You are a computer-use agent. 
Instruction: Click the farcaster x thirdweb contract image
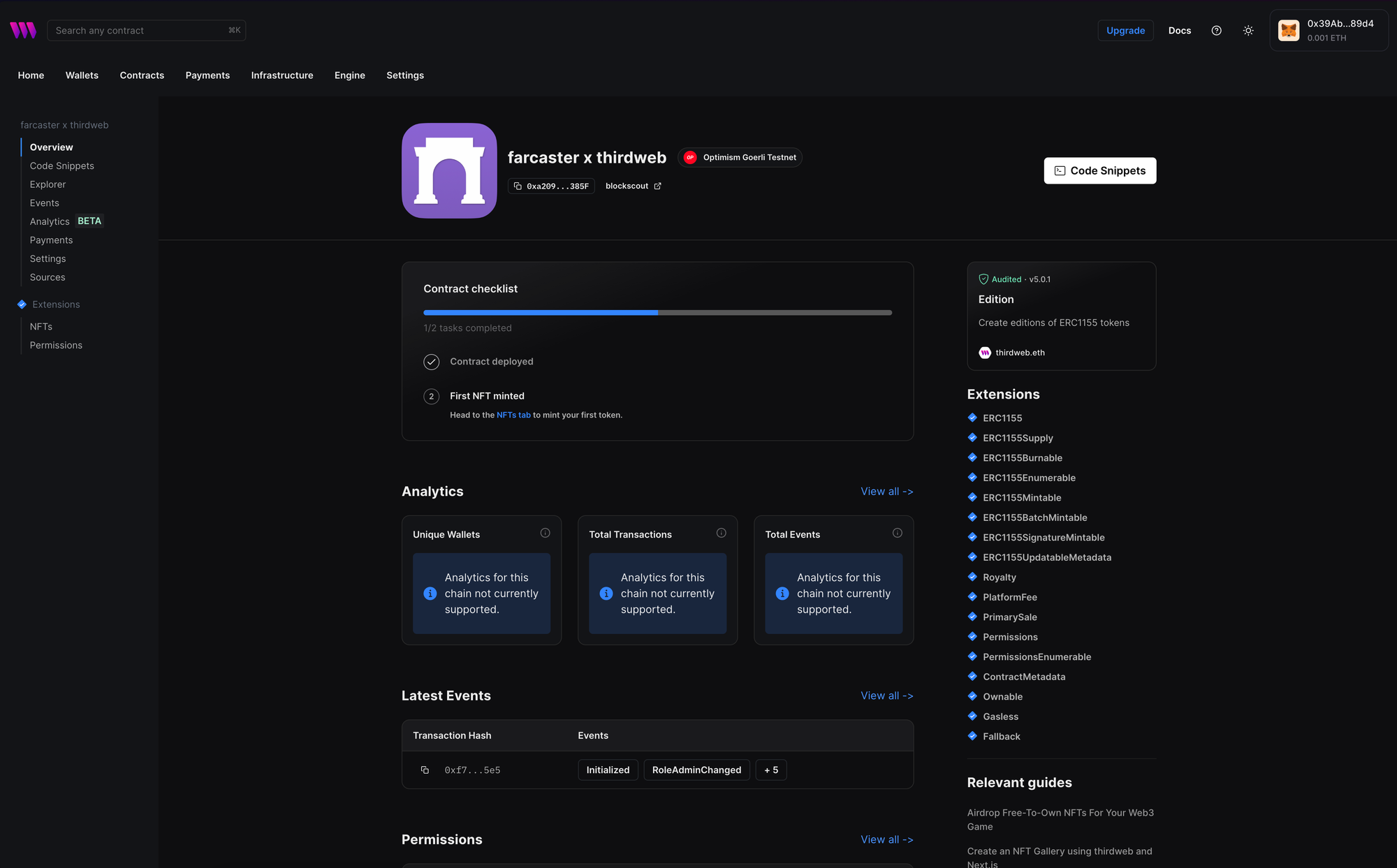(x=449, y=170)
